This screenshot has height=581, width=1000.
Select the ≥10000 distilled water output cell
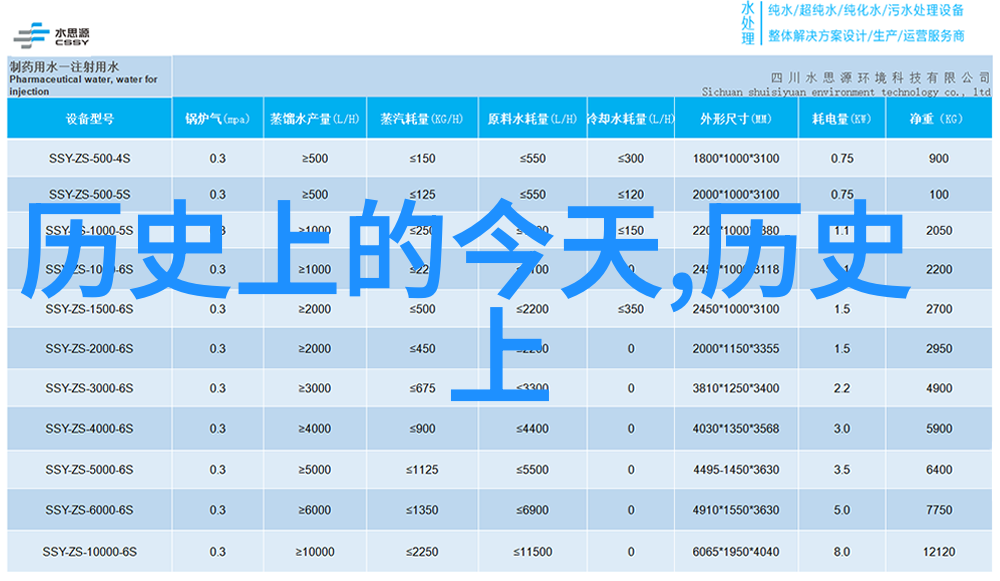(x=314, y=552)
